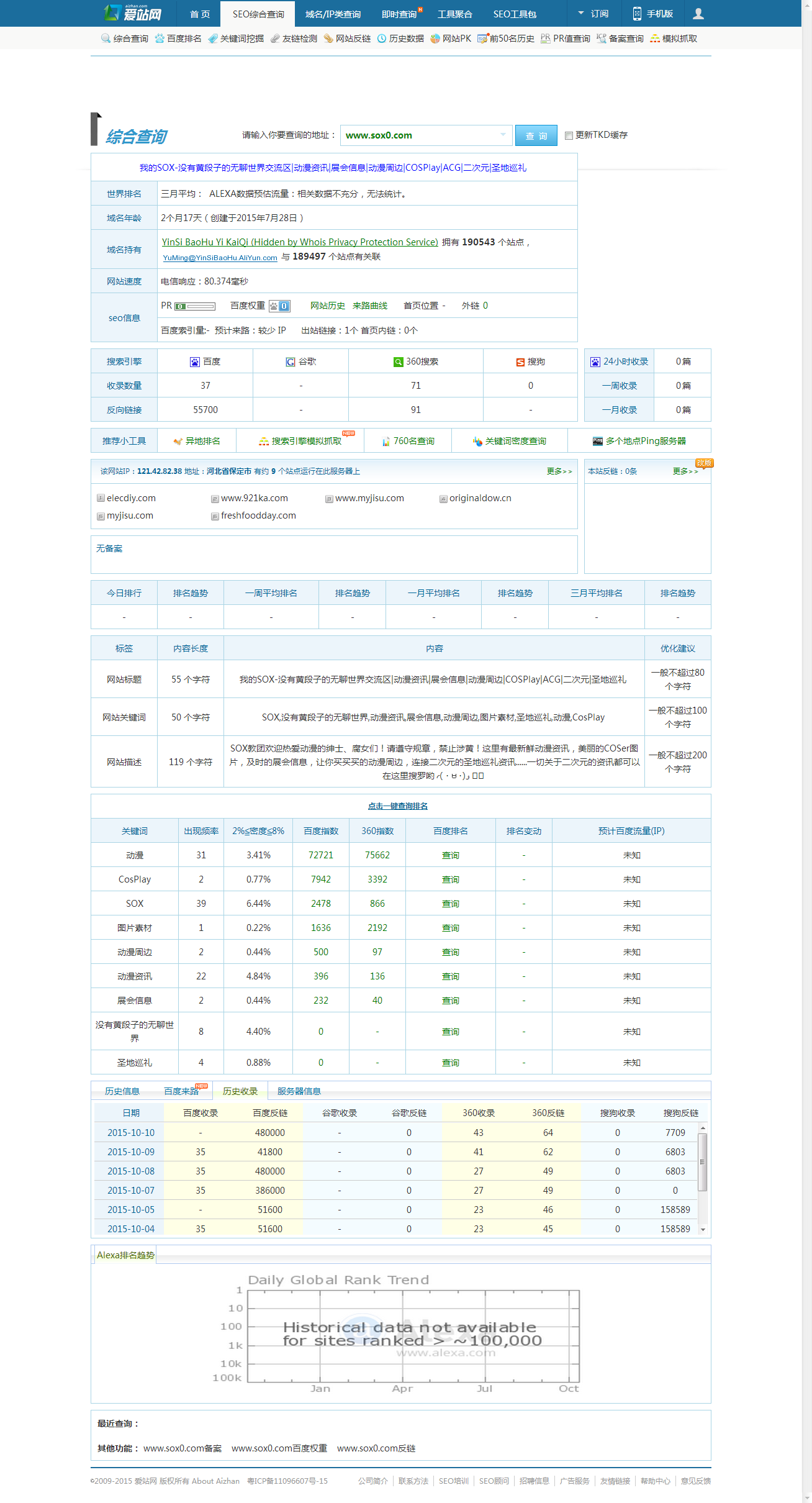Screen dimensions: 812x1503
Task: Open the user account icon
Action: pos(698,14)
